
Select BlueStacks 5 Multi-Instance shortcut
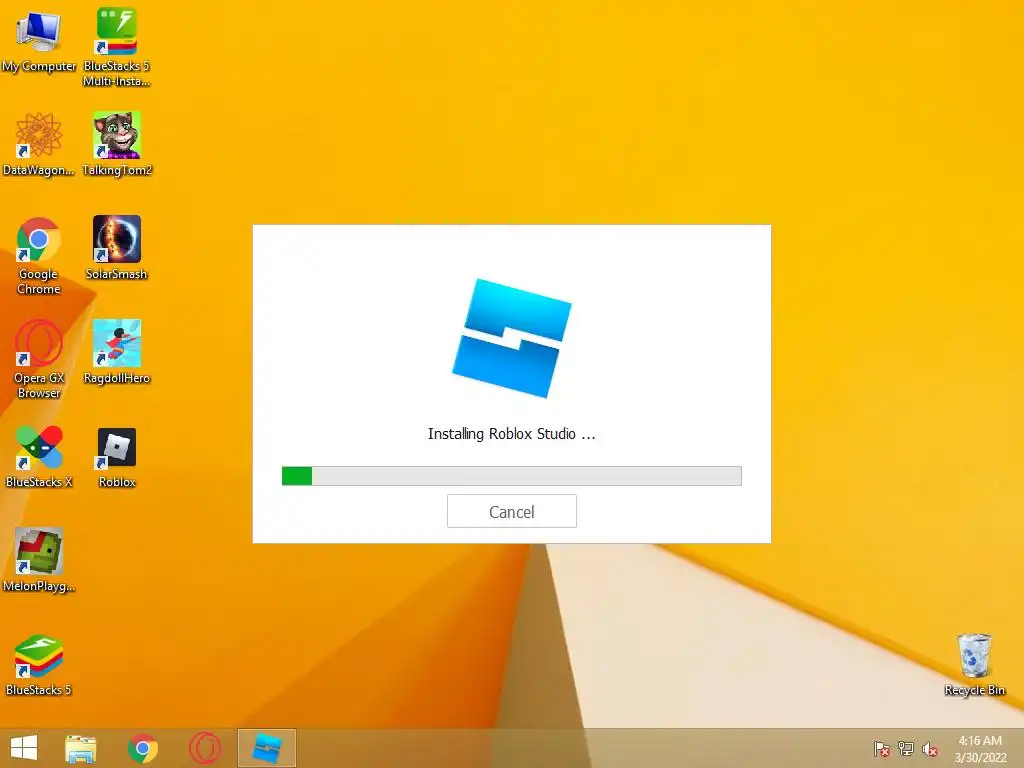pyautogui.click(x=116, y=46)
